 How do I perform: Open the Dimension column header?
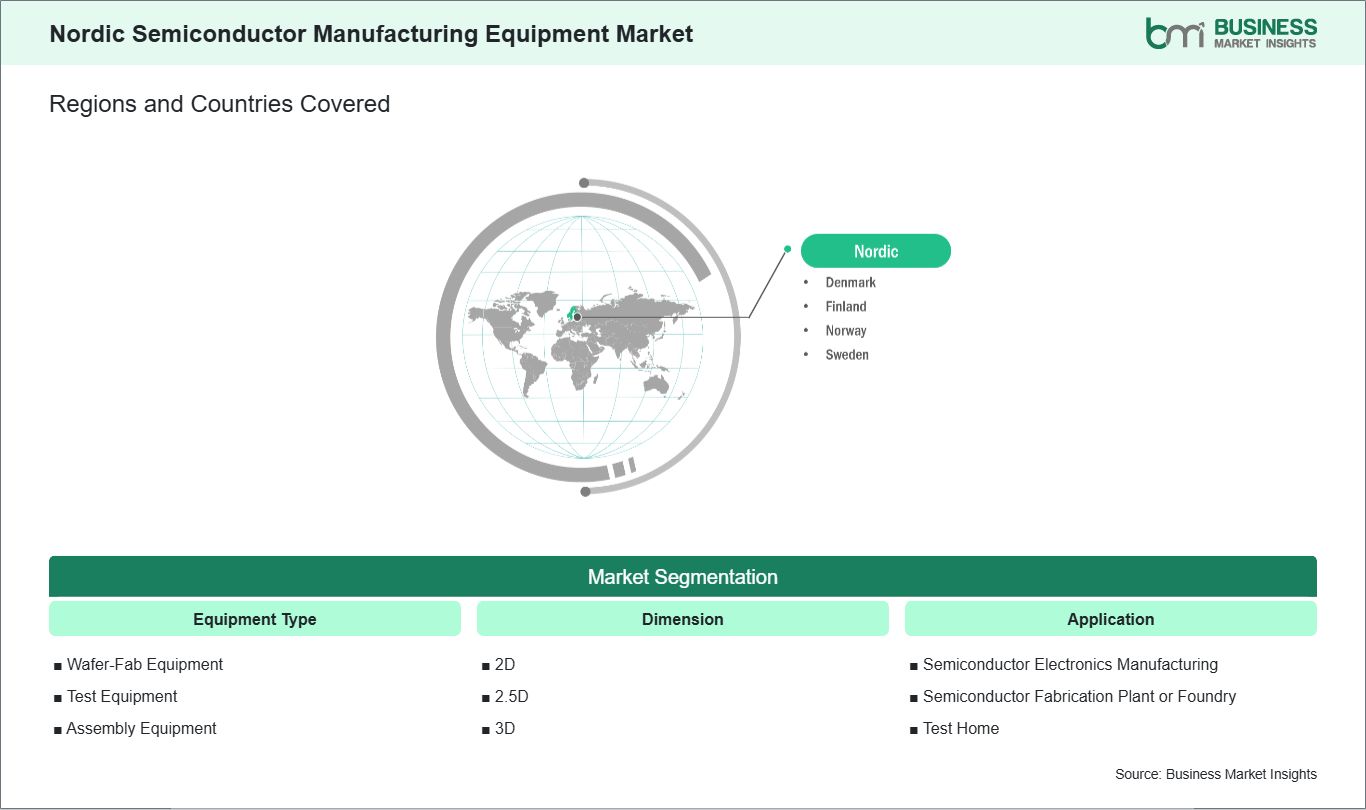point(682,619)
